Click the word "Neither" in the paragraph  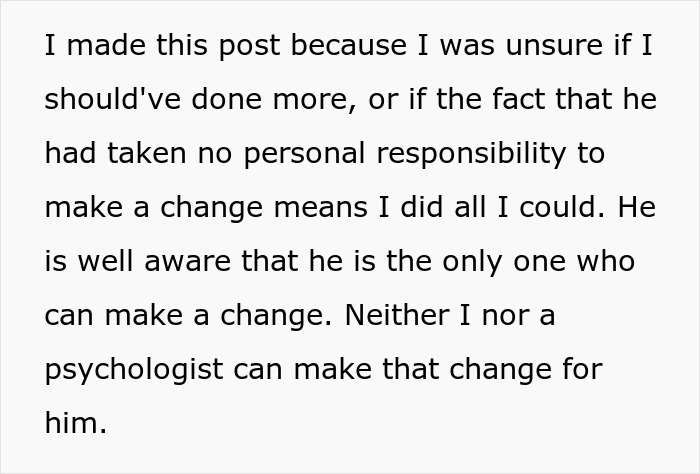click(397, 315)
